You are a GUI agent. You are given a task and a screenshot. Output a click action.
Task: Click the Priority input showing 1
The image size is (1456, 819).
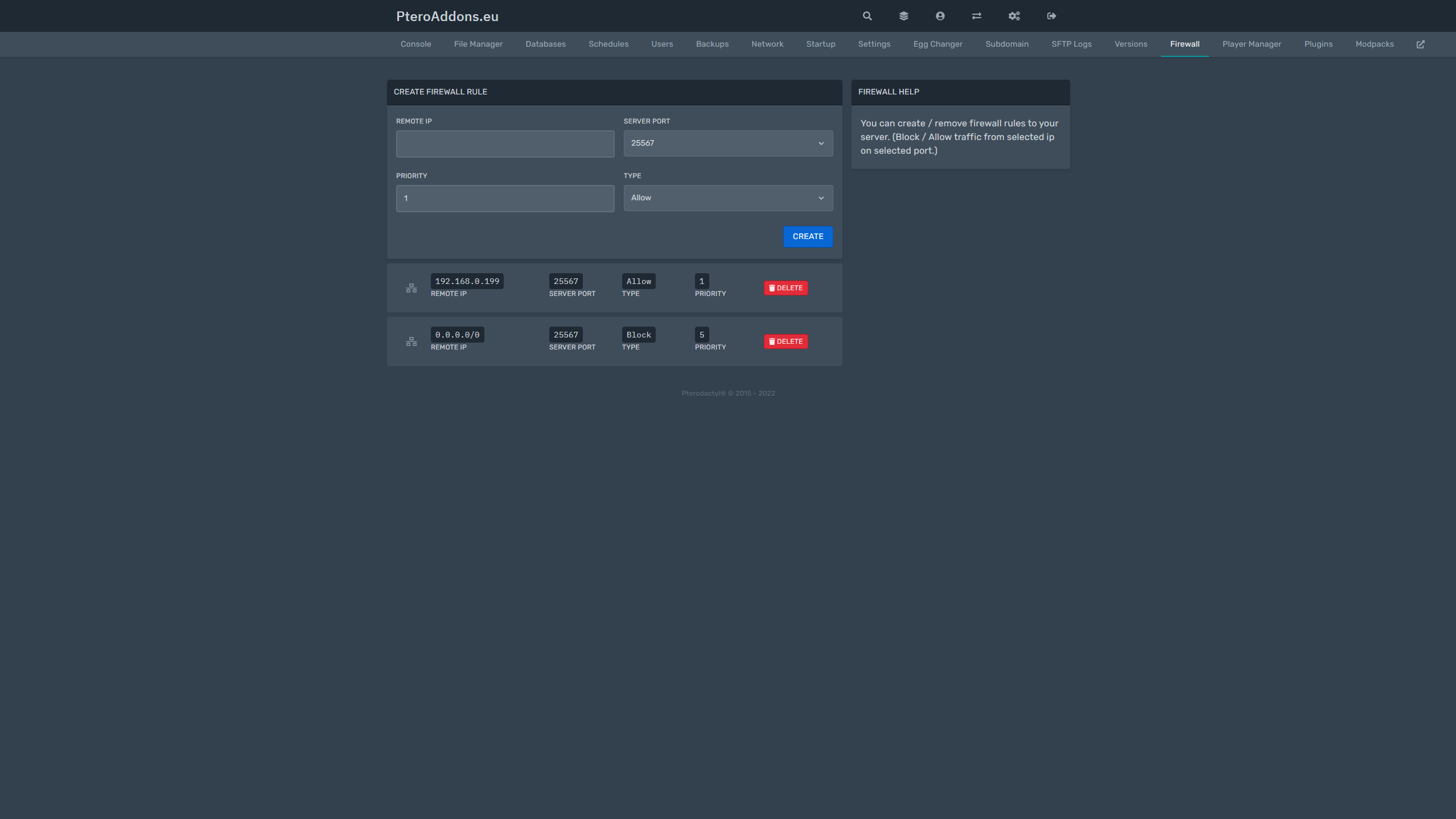coord(504,198)
